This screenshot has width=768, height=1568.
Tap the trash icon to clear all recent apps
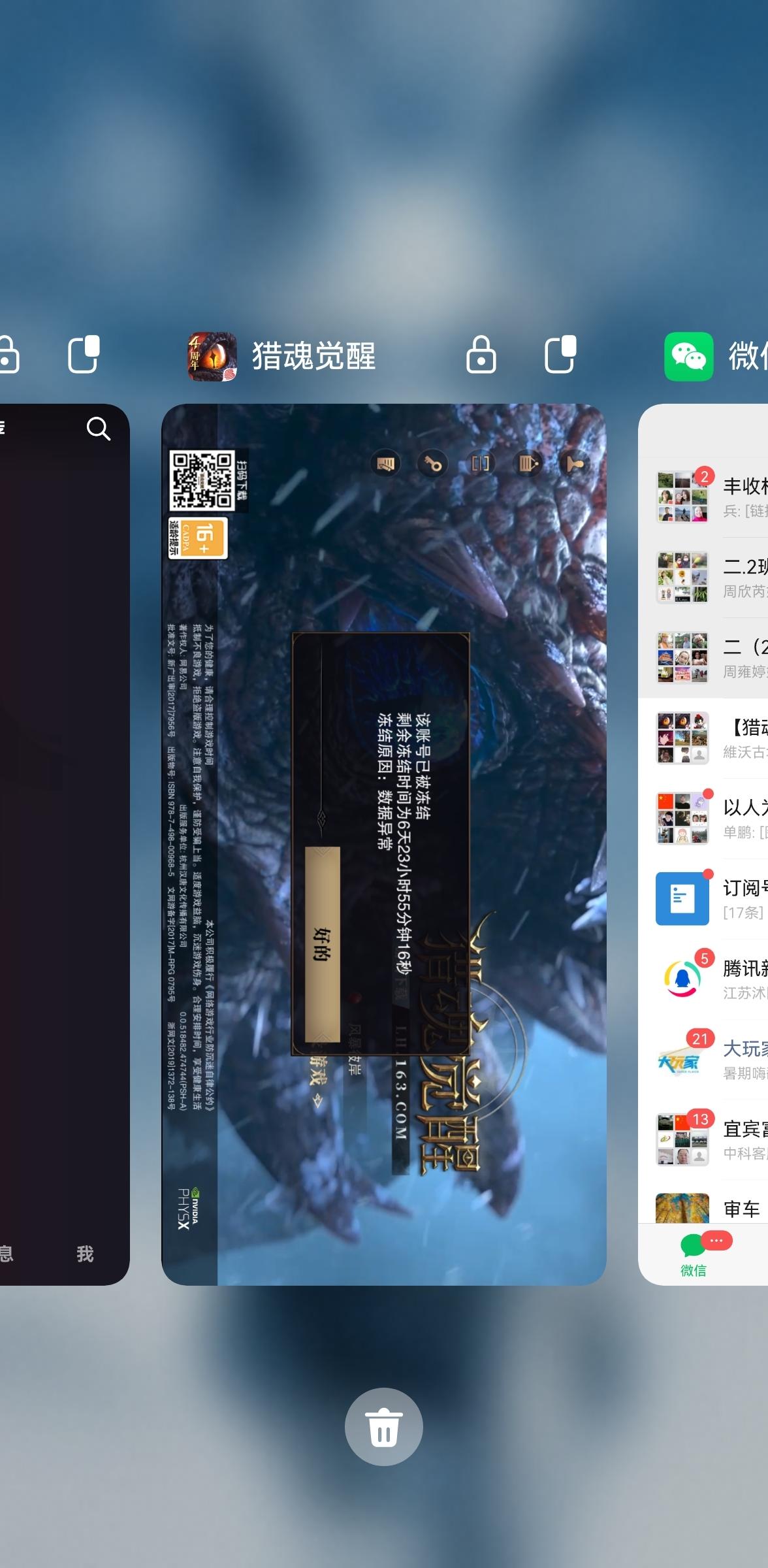383,1427
